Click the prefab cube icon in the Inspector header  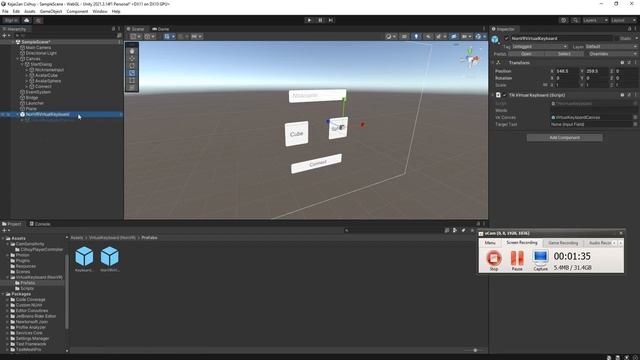pyautogui.click(x=495, y=39)
